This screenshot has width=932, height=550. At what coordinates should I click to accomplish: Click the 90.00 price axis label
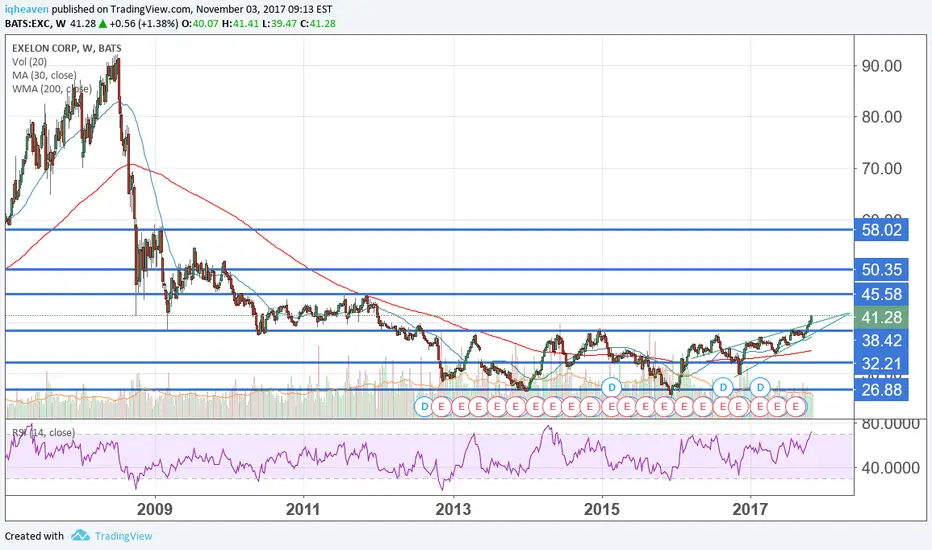881,66
